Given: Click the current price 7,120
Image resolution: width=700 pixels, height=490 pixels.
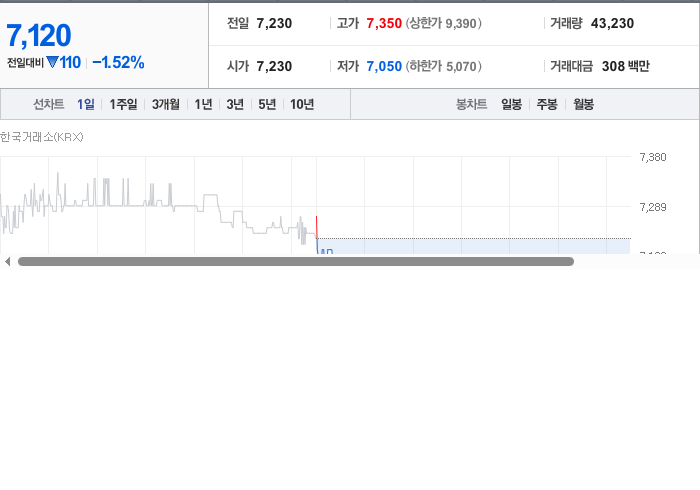Looking at the screenshot, I should 38,35.
